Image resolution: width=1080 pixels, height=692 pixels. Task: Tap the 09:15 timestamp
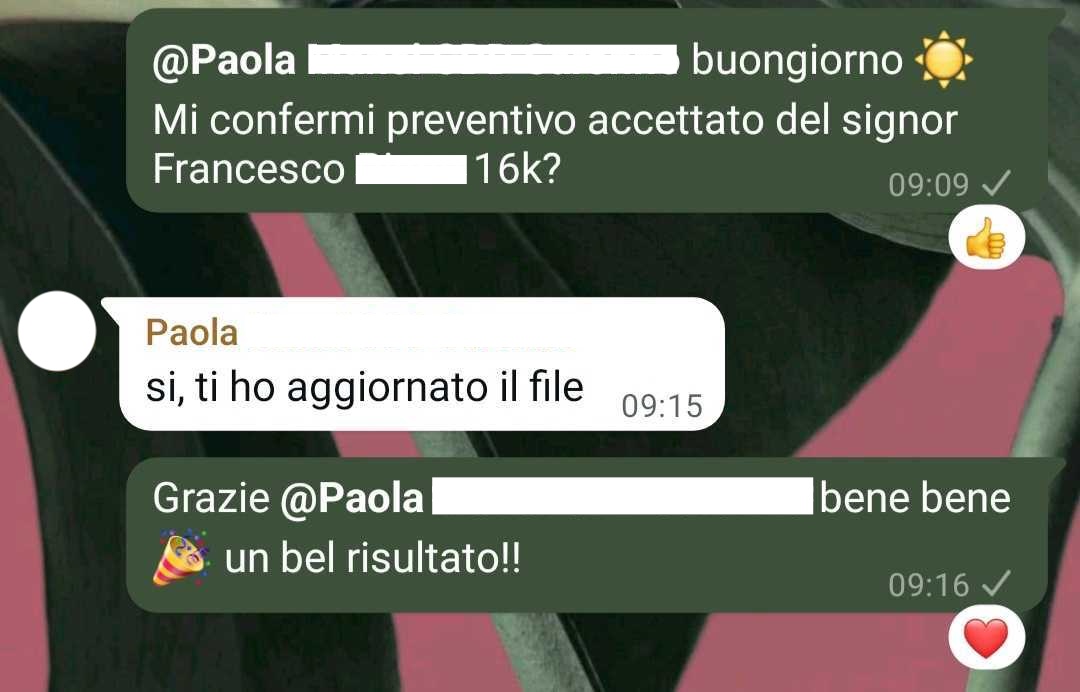coord(662,406)
